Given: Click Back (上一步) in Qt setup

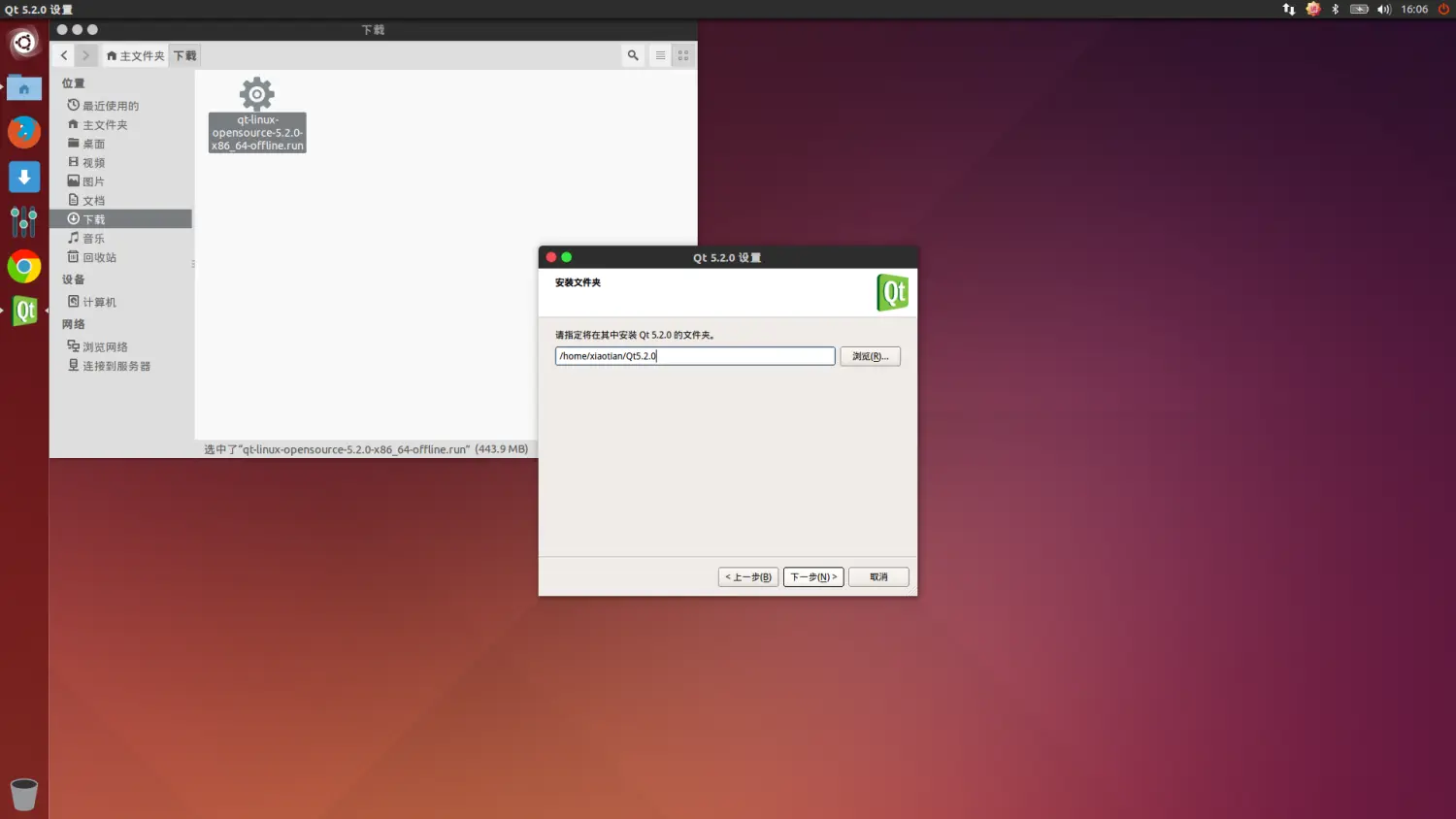Looking at the screenshot, I should (x=748, y=576).
